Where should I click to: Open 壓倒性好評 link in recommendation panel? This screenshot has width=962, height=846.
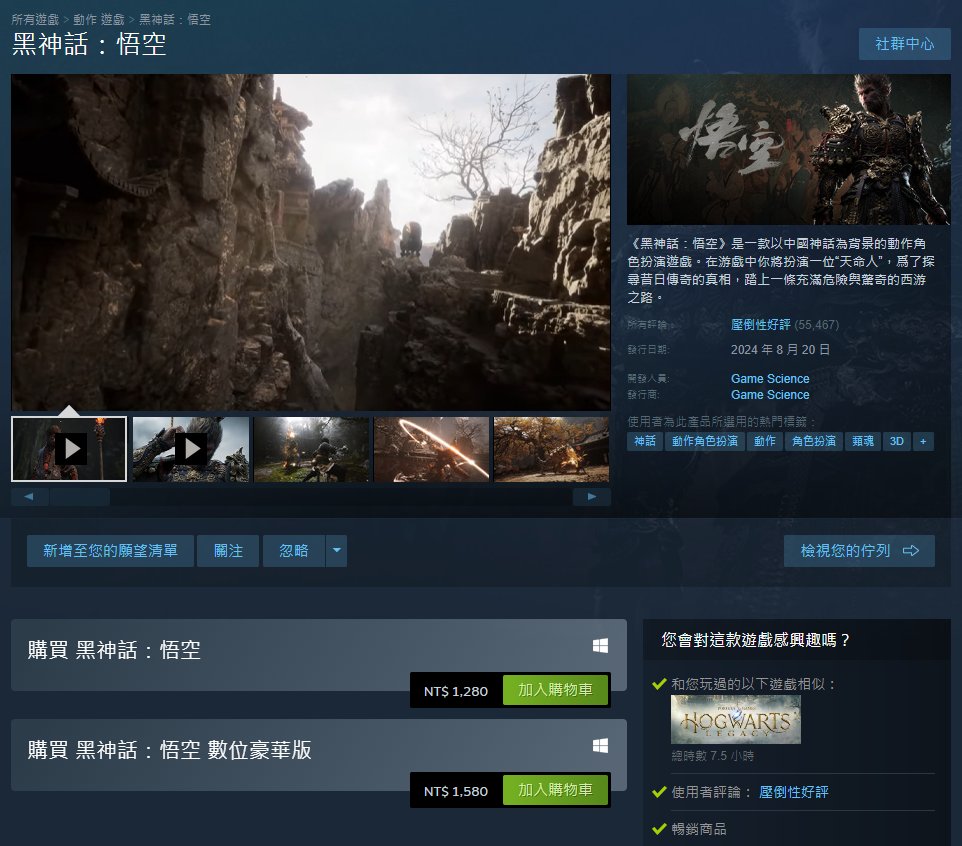point(793,792)
